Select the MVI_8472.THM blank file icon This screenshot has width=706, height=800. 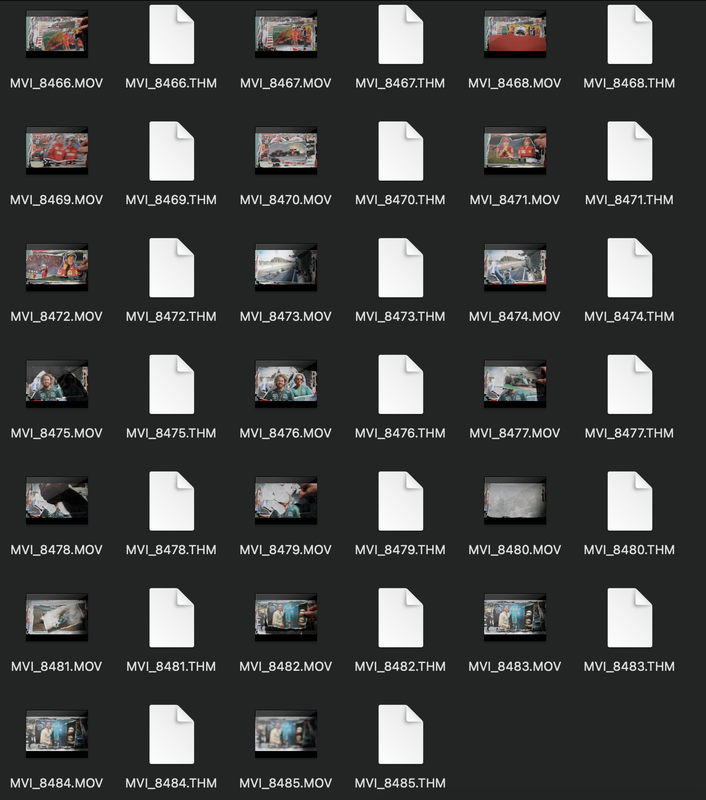click(171, 268)
